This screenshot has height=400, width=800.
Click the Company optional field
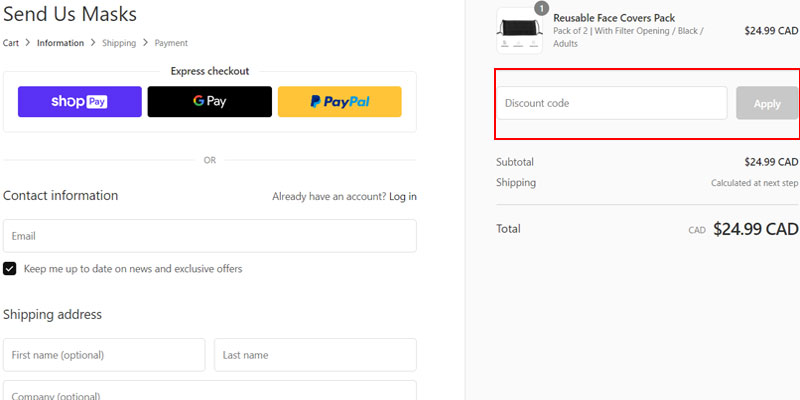[210, 391]
